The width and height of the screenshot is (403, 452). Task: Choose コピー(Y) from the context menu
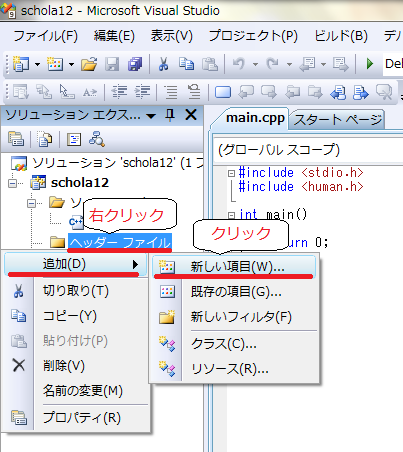[76, 315]
